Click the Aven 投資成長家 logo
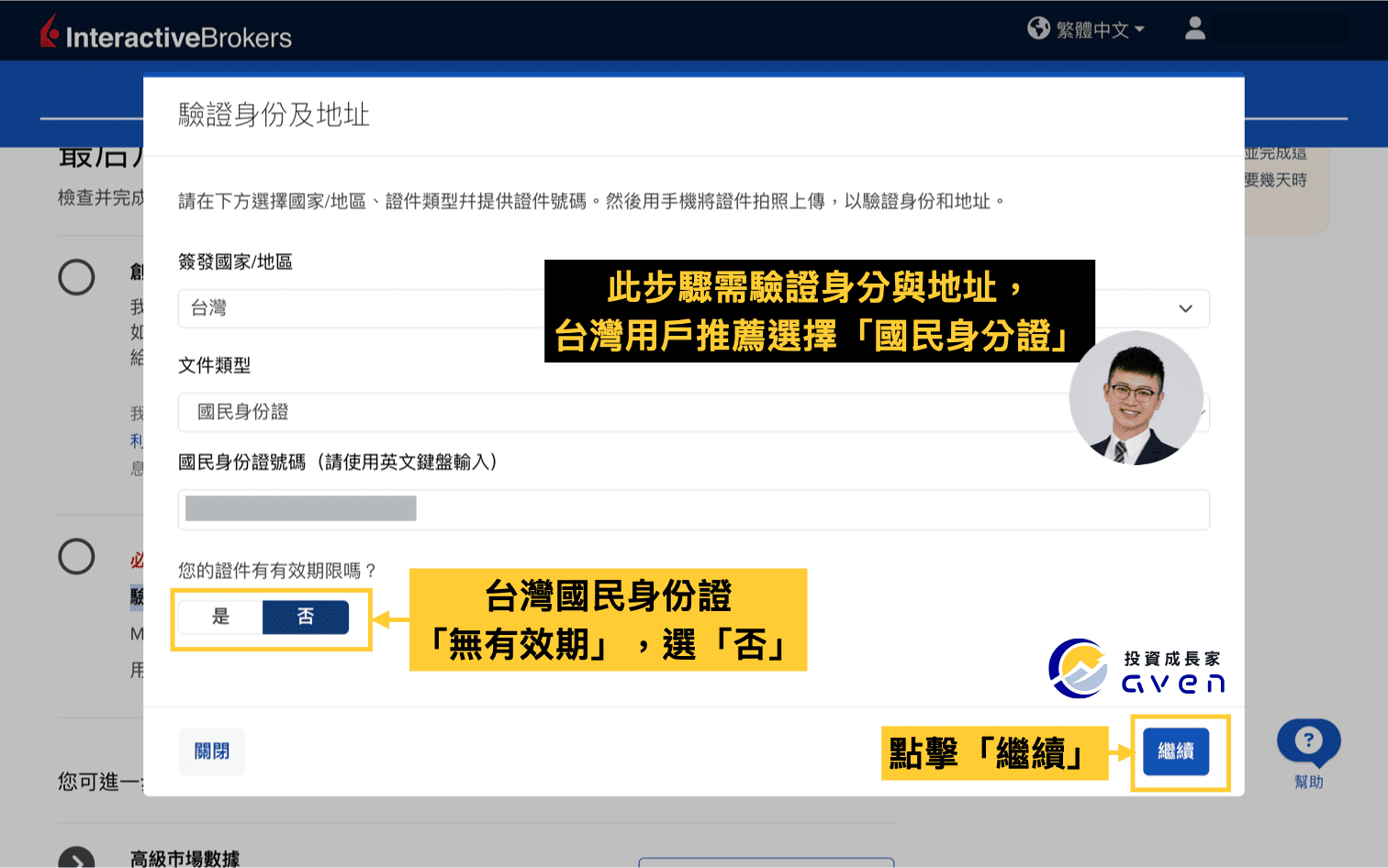Image resolution: width=1388 pixels, height=868 pixels. click(1136, 667)
